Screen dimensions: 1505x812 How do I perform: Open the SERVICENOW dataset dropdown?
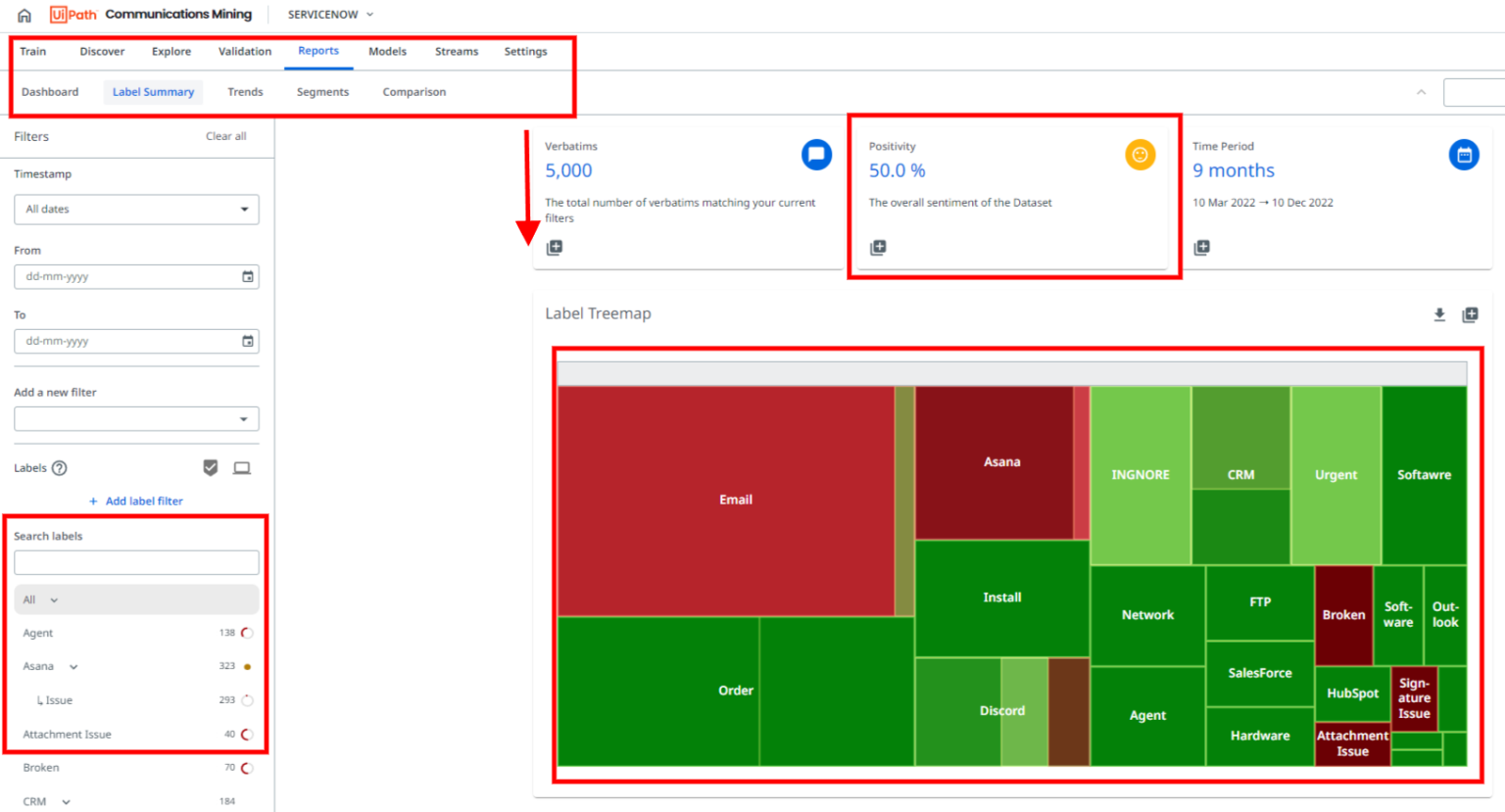click(329, 14)
